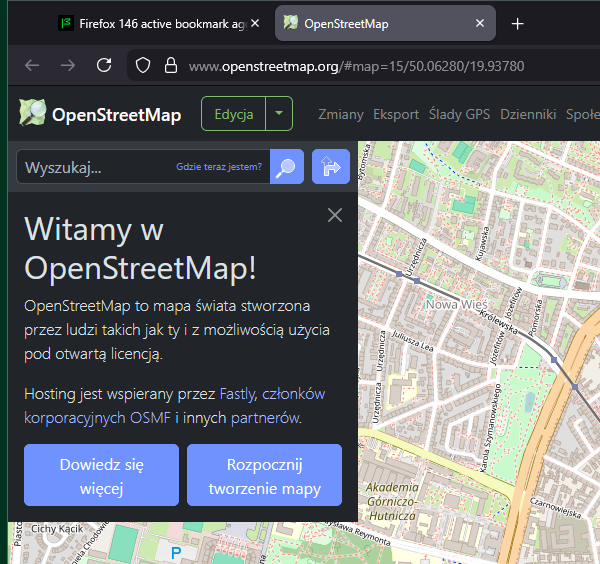Click the OpenStreetMap logo
The width and height of the screenshot is (600, 564).
[100, 114]
